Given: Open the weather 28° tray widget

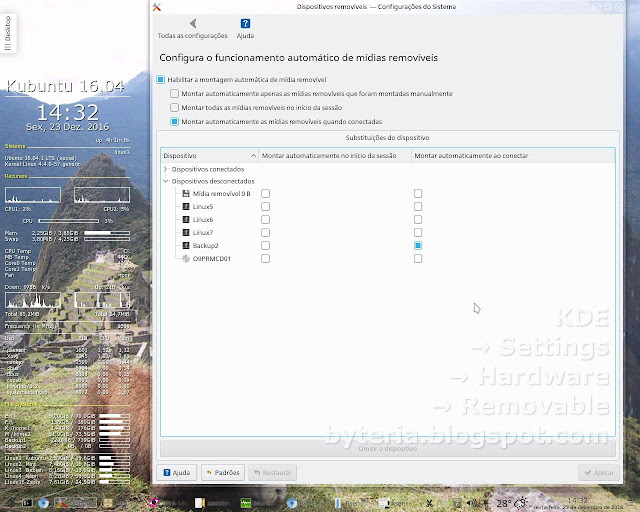Looking at the screenshot, I should (512, 503).
